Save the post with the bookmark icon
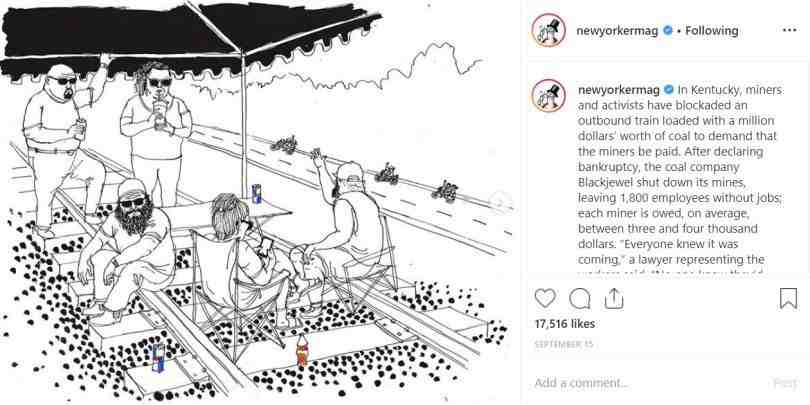 (788, 298)
